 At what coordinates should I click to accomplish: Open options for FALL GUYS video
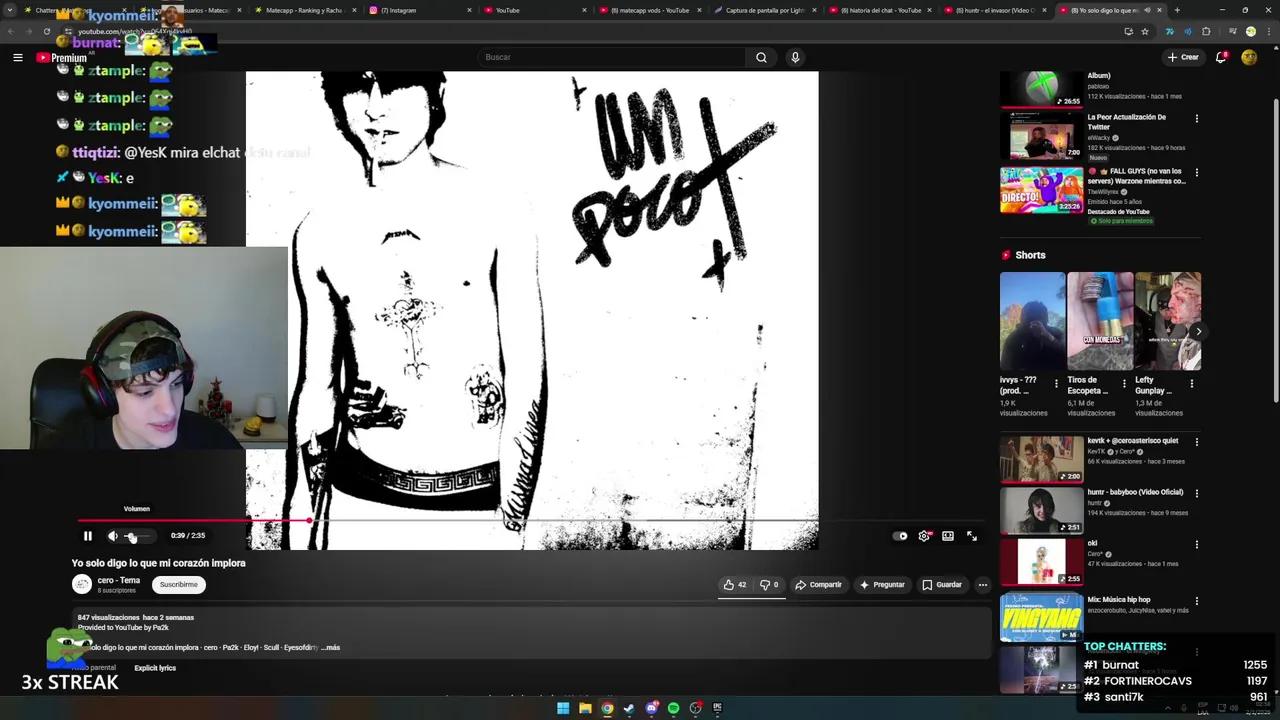pos(1196,173)
